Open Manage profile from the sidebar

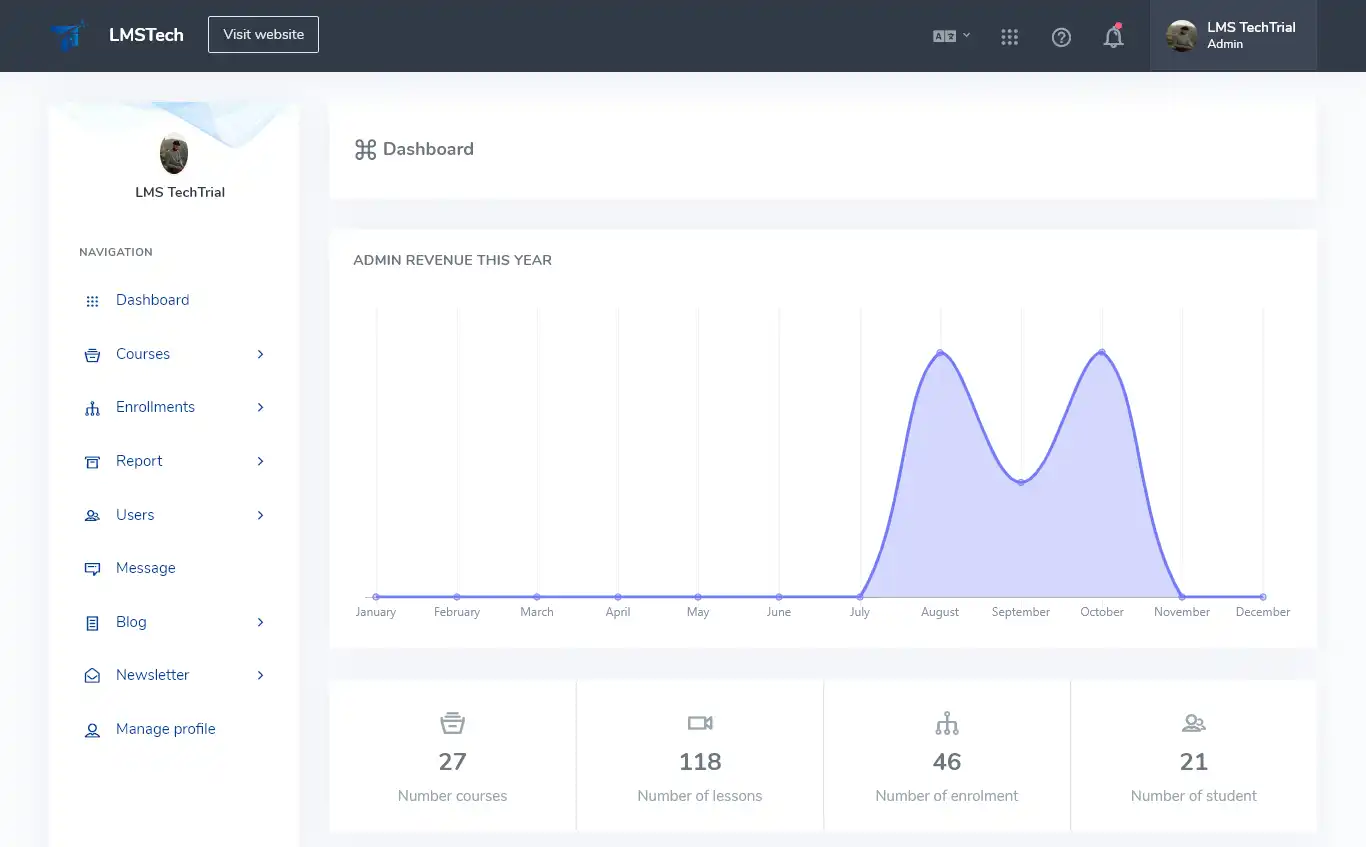click(166, 729)
